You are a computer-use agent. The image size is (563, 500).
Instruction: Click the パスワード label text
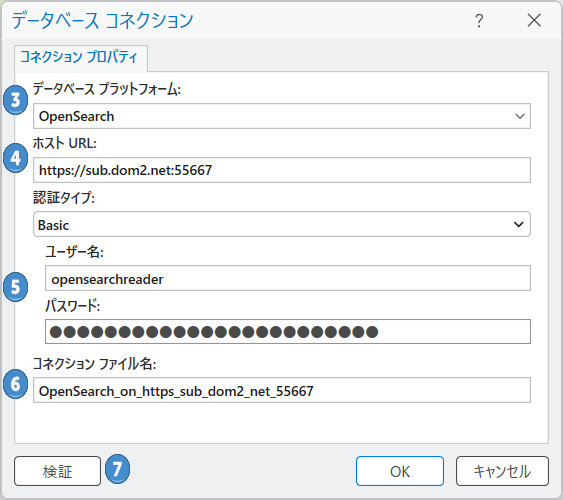tap(73, 306)
